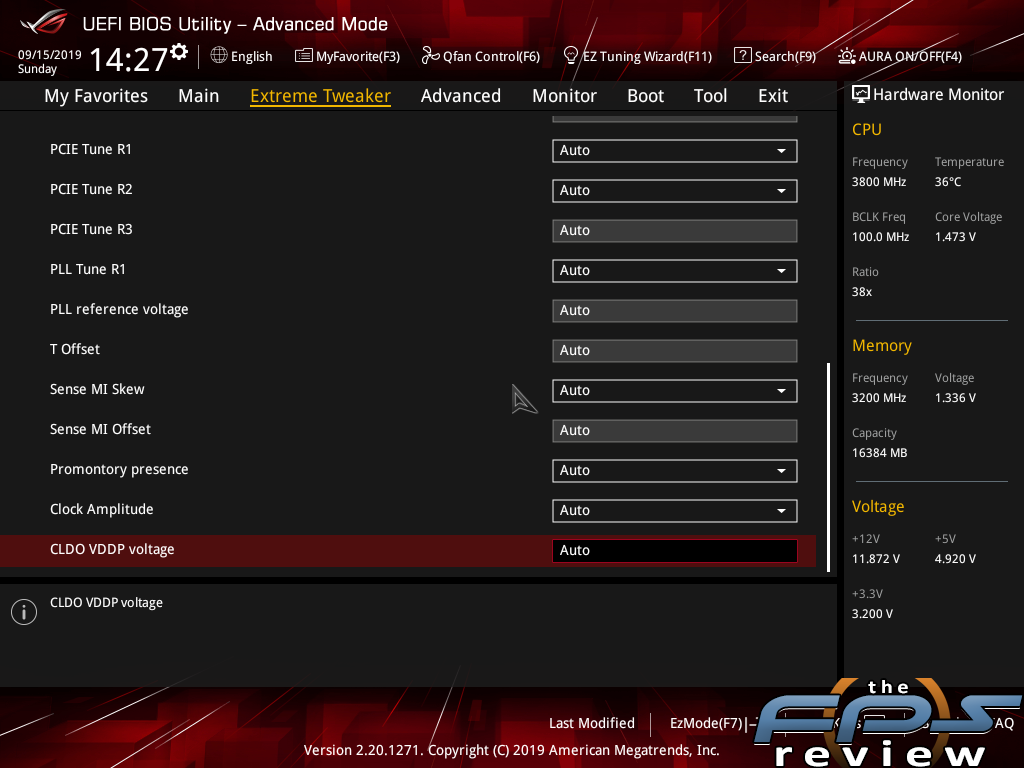Select the highlighted CLDO VDDP voltage row label
This screenshot has width=1024, height=768.
112,549
